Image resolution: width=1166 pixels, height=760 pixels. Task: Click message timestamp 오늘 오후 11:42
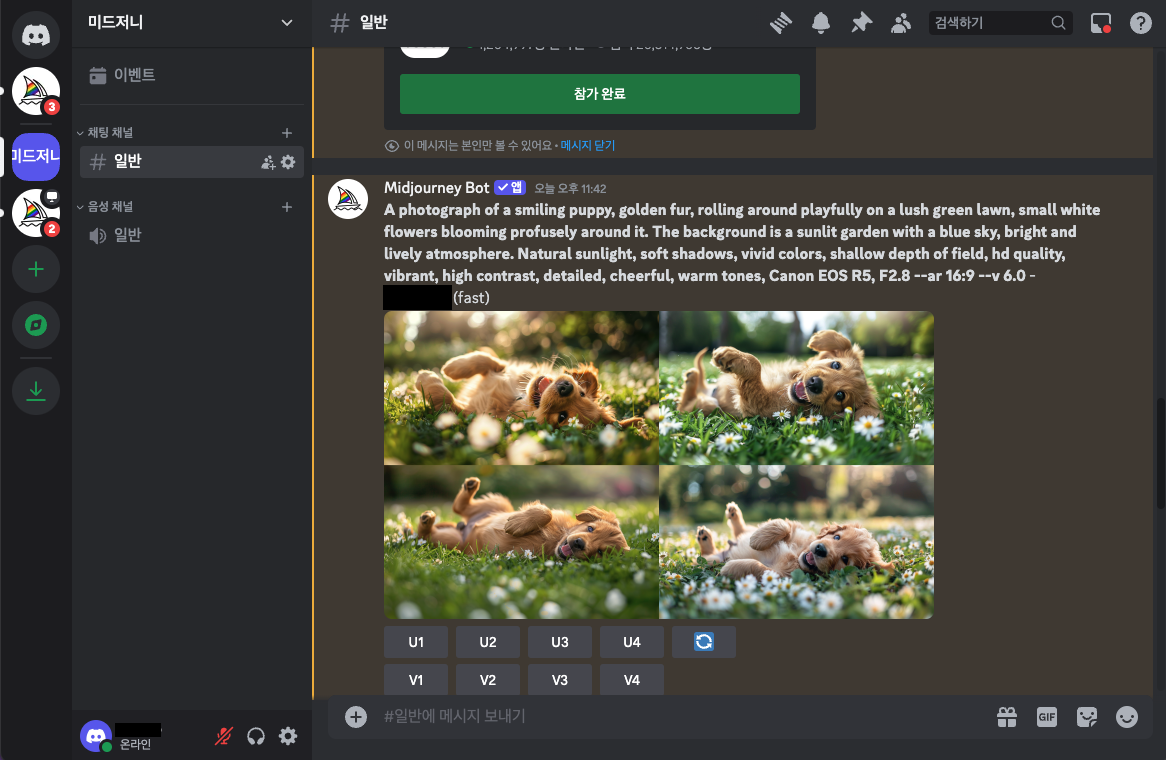click(x=570, y=189)
